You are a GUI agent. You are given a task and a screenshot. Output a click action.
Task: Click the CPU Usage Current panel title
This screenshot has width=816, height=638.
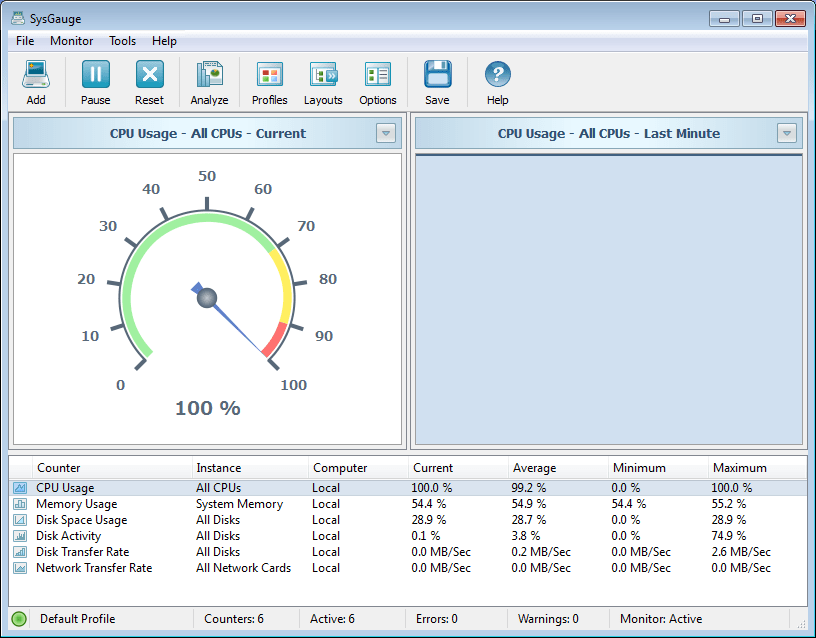point(208,133)
